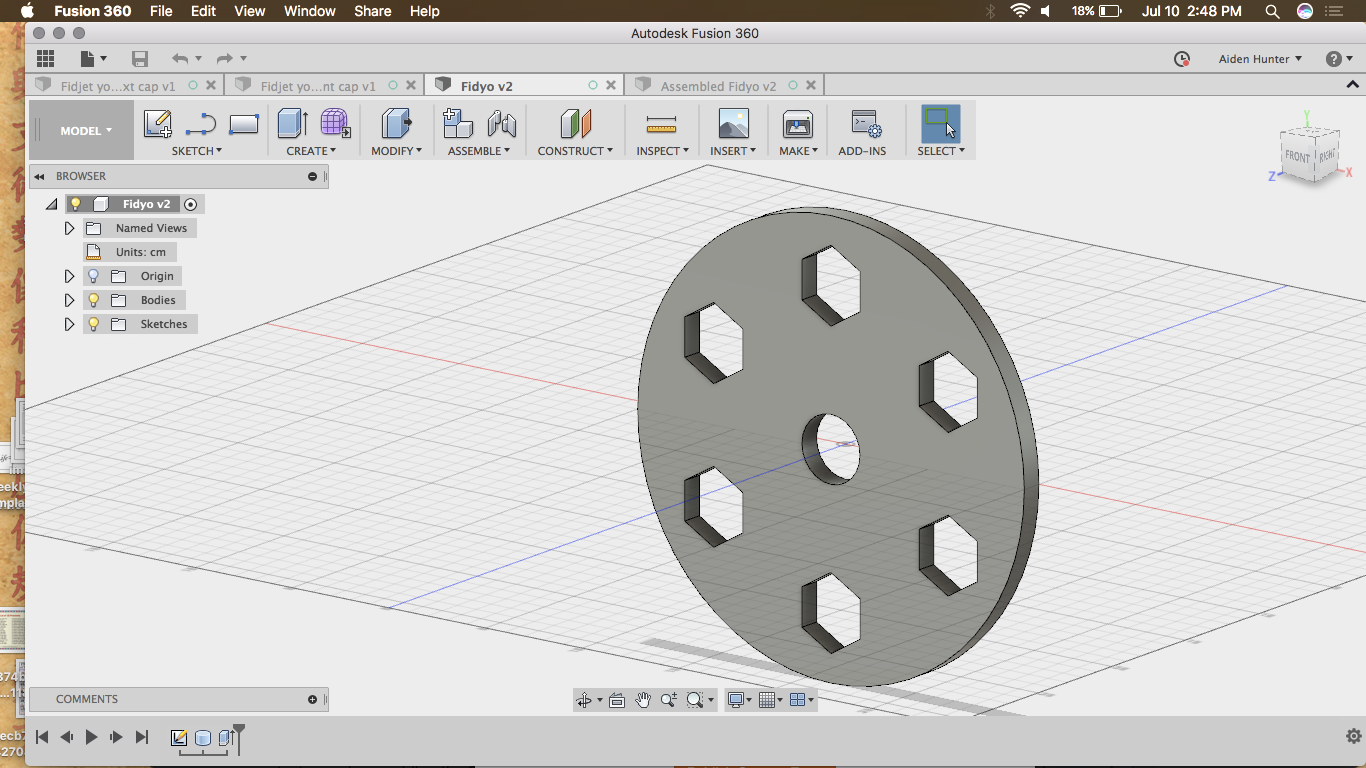Open the ASSEMBLE dropdown menu

pyautogui.click(x=479, y=151)
